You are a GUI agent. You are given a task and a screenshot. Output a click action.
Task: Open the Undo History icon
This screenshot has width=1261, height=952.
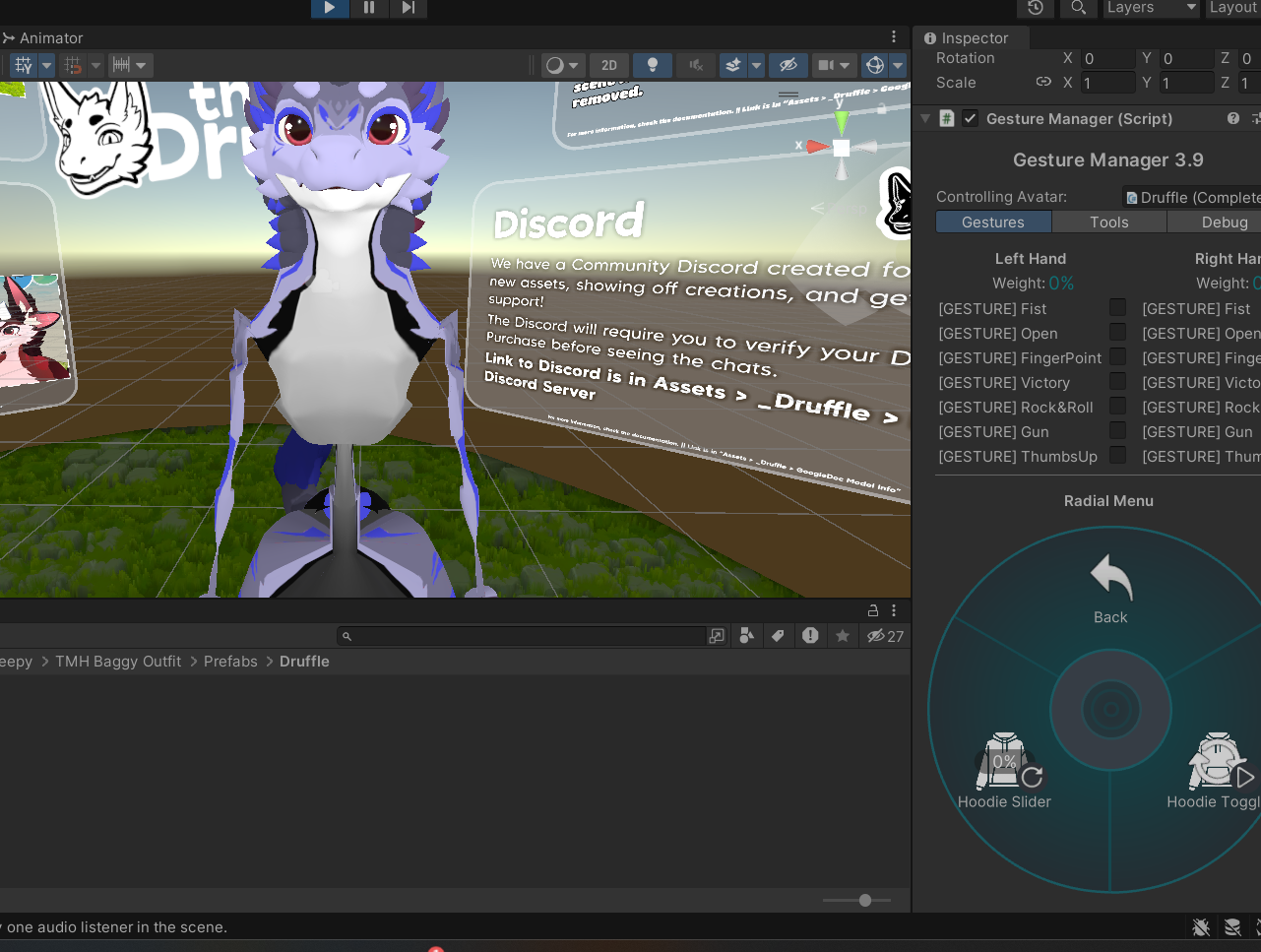tap(1036, 8)
